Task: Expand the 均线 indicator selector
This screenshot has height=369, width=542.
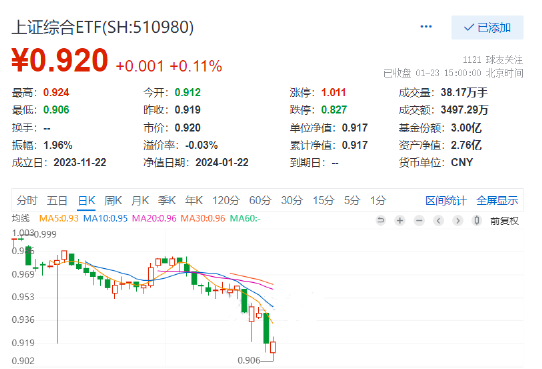Action: pos(21,218)
